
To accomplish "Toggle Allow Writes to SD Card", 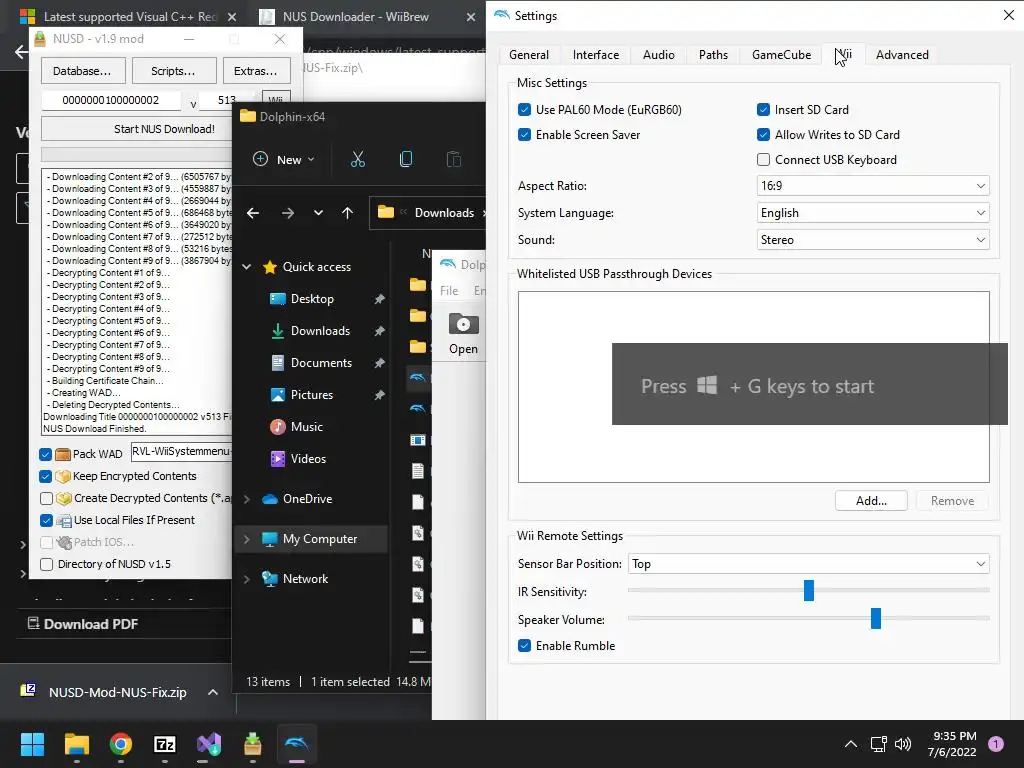I will point(763,135).
